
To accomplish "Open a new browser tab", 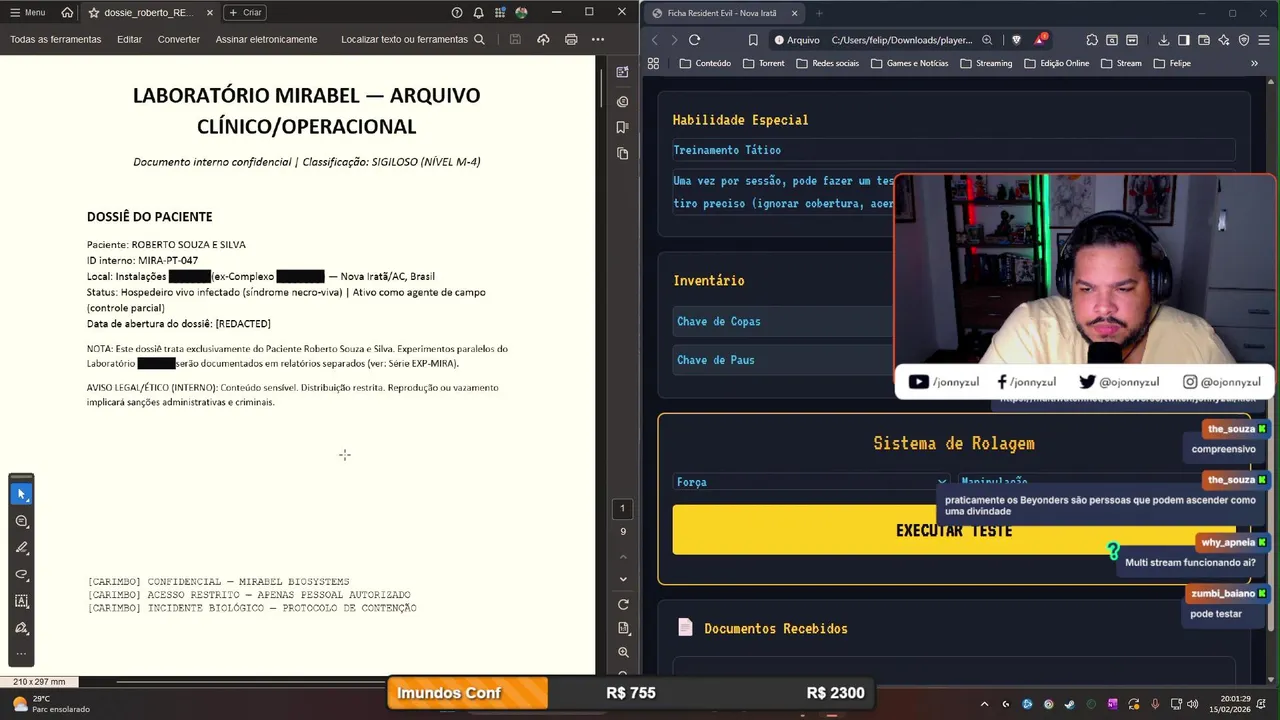I will 819,13.
